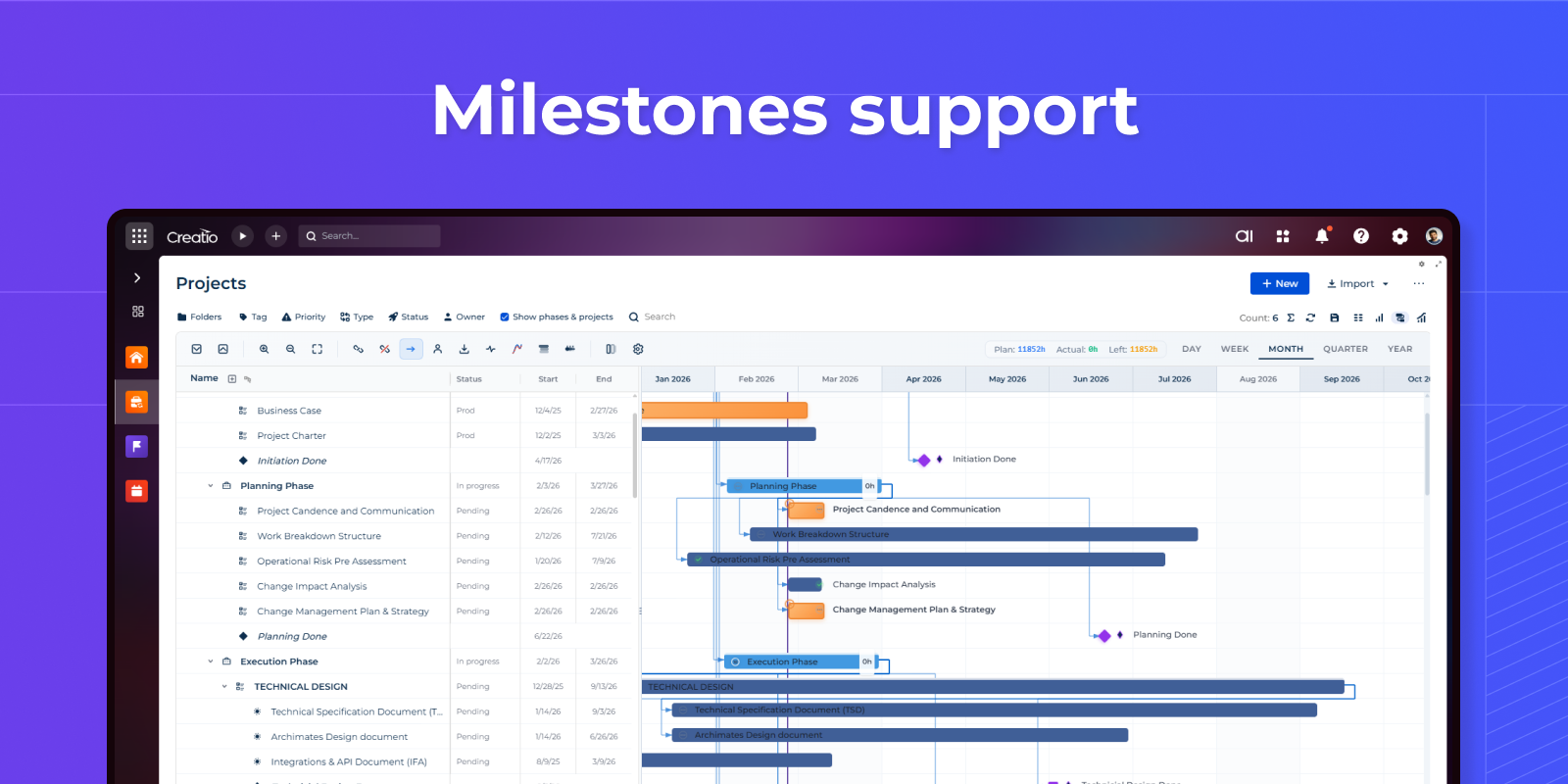Click the fit-to-screen toolbar icon
The image size is (1568, 784).
point(317,349)
